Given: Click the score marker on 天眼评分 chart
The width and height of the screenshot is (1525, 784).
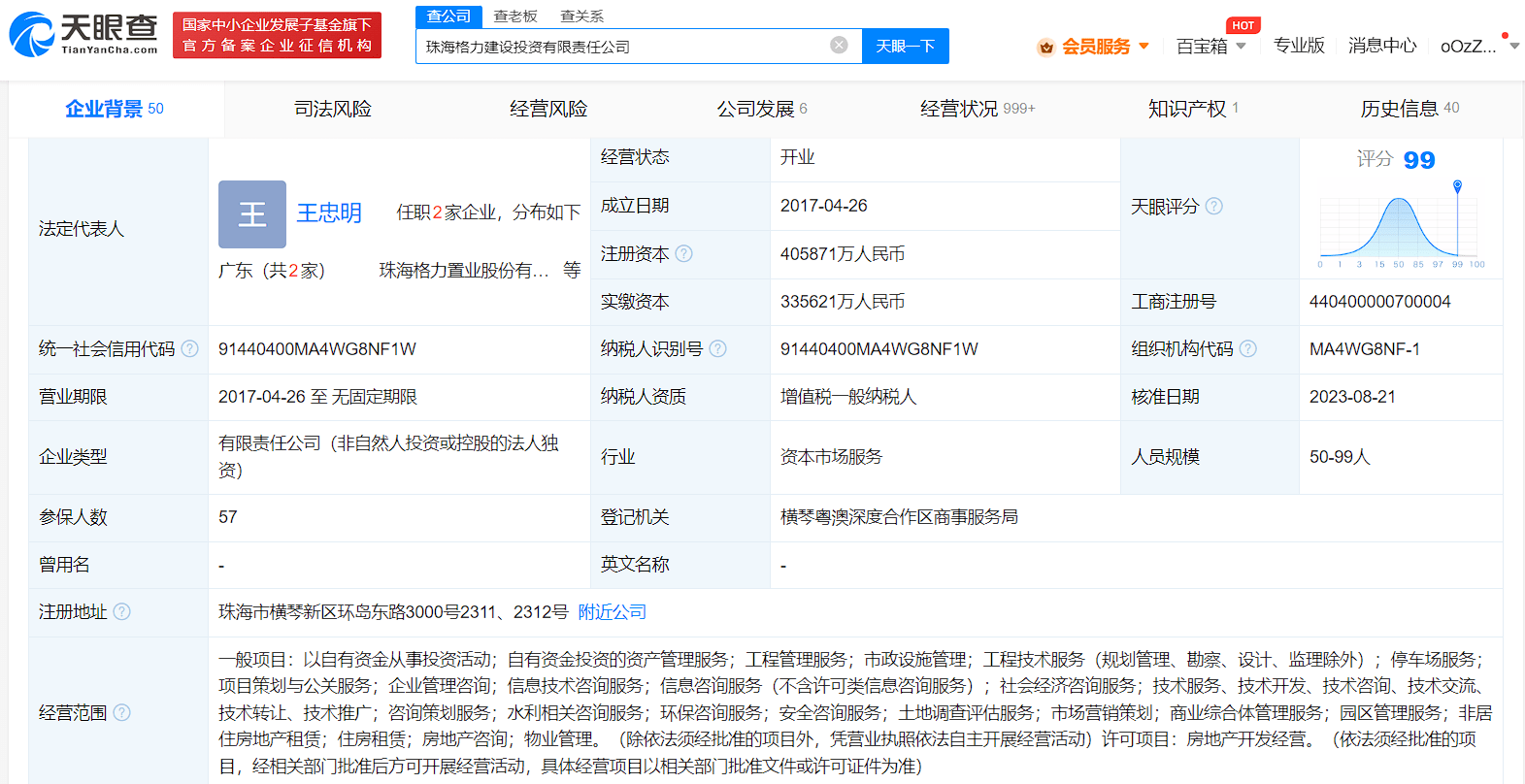Looking at the screenshot, I should point(1457,185).
